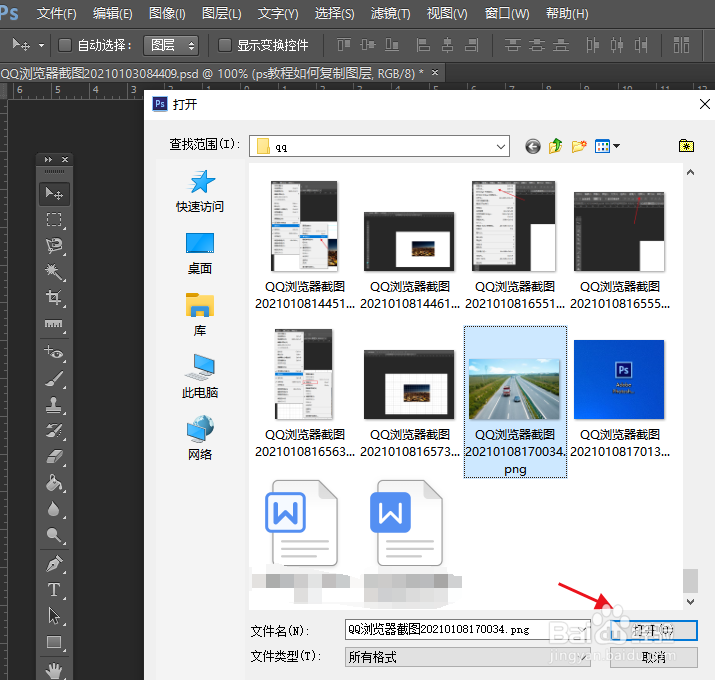Image resolution: width=715 pixels, height=680 pixels.
Task: Open Libraries (库) location
Action: coord(200,315)
